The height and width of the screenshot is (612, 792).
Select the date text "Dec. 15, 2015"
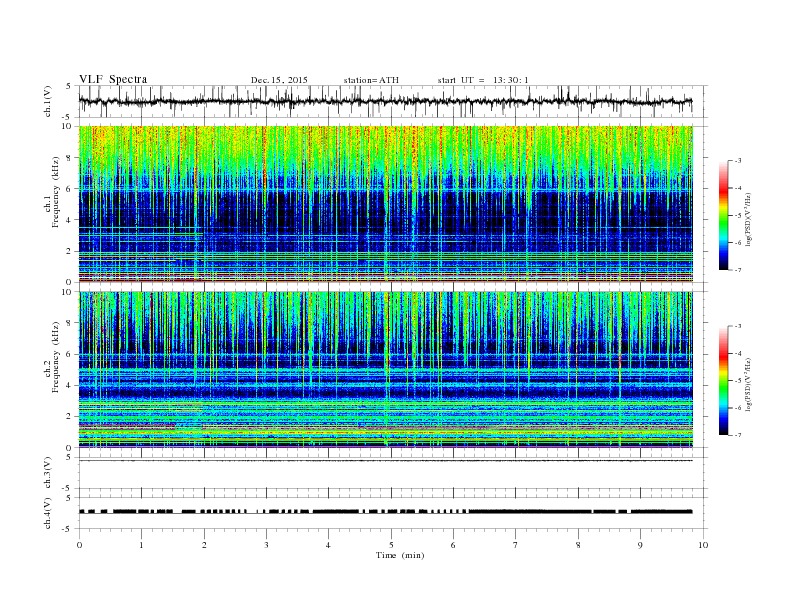(x=279, y=80)
